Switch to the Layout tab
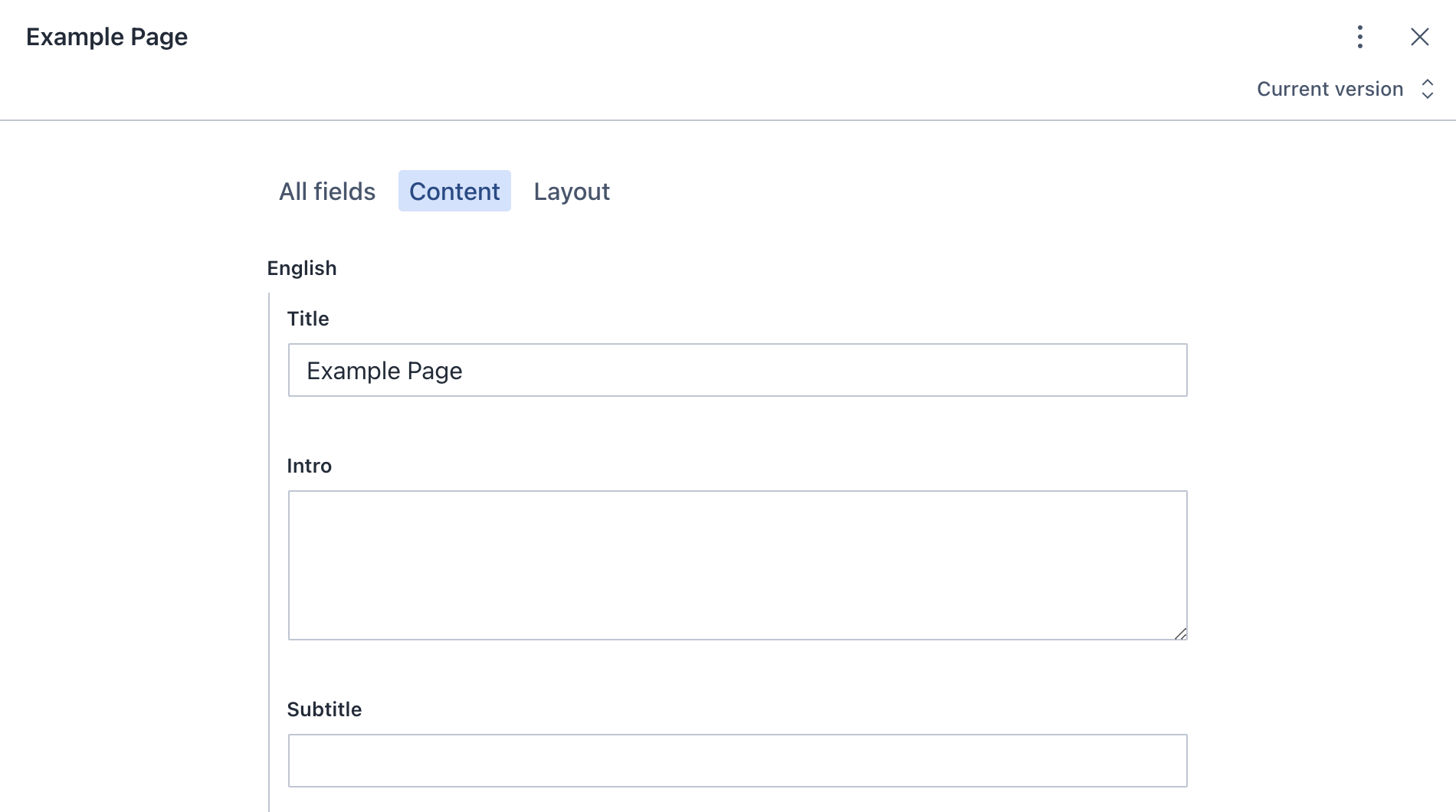Viewport: 1456px width, 812px height. pyautogui.click(x=572, y=191)
